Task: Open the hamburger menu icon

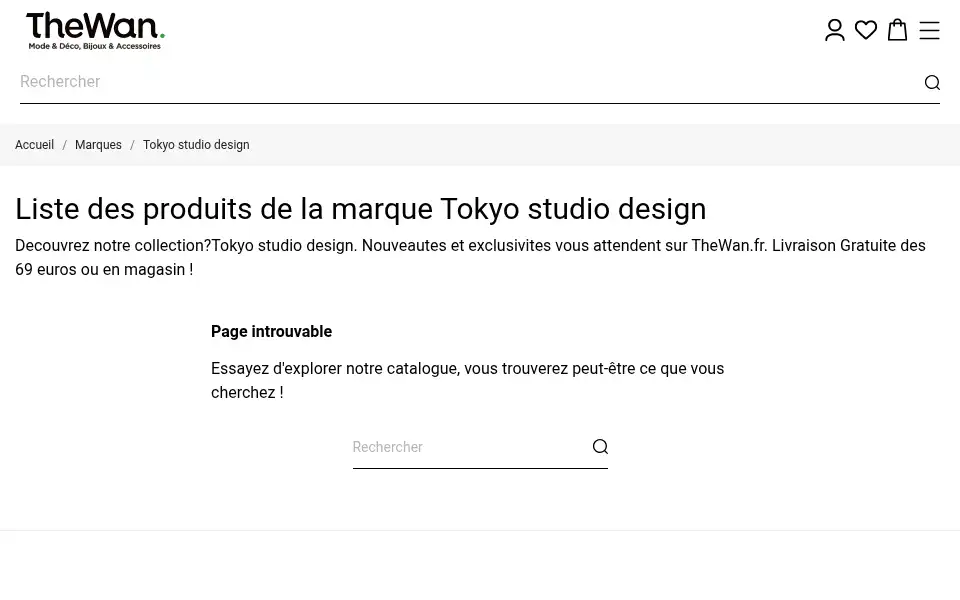Action: [929, 30]
